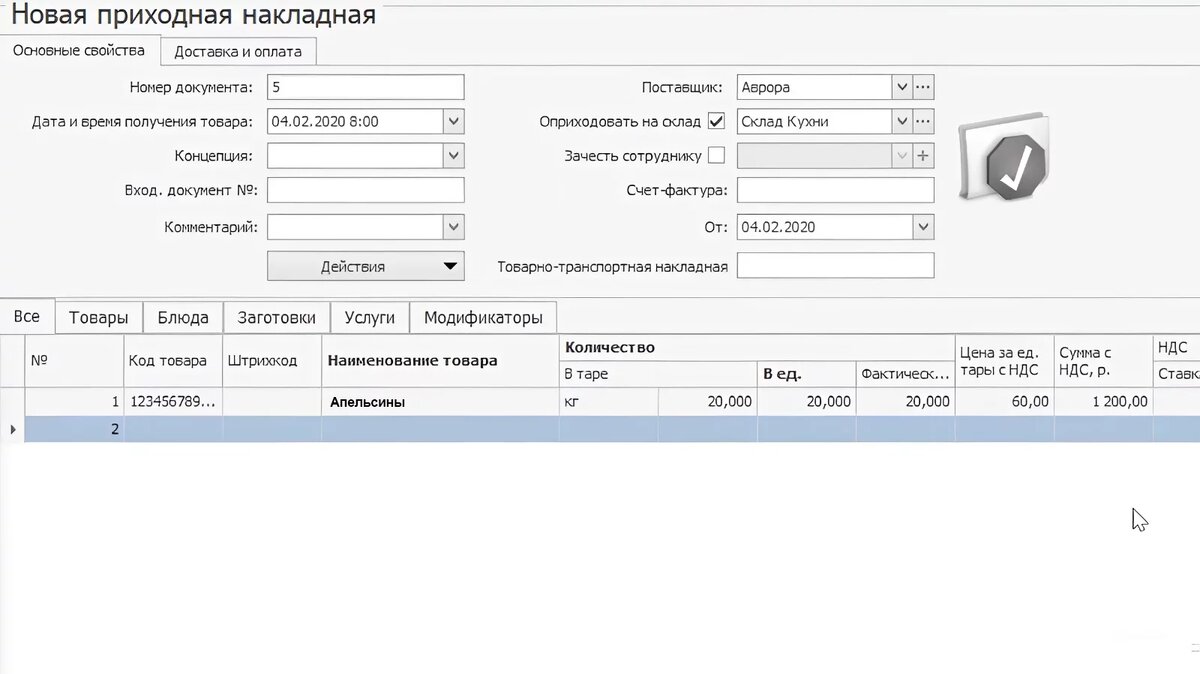Select the Товары tab
Image resolution: width=1200 pixels, height=674 pixels.
click(98, 316)
